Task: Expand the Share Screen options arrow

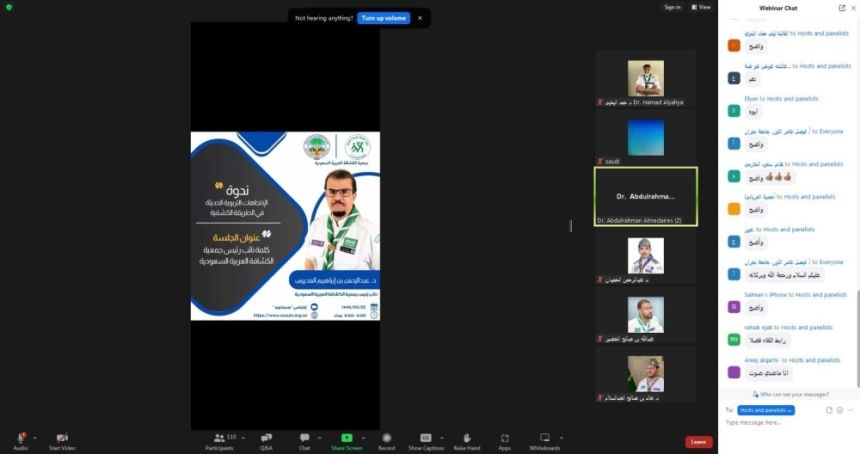Action: (363, 438)
